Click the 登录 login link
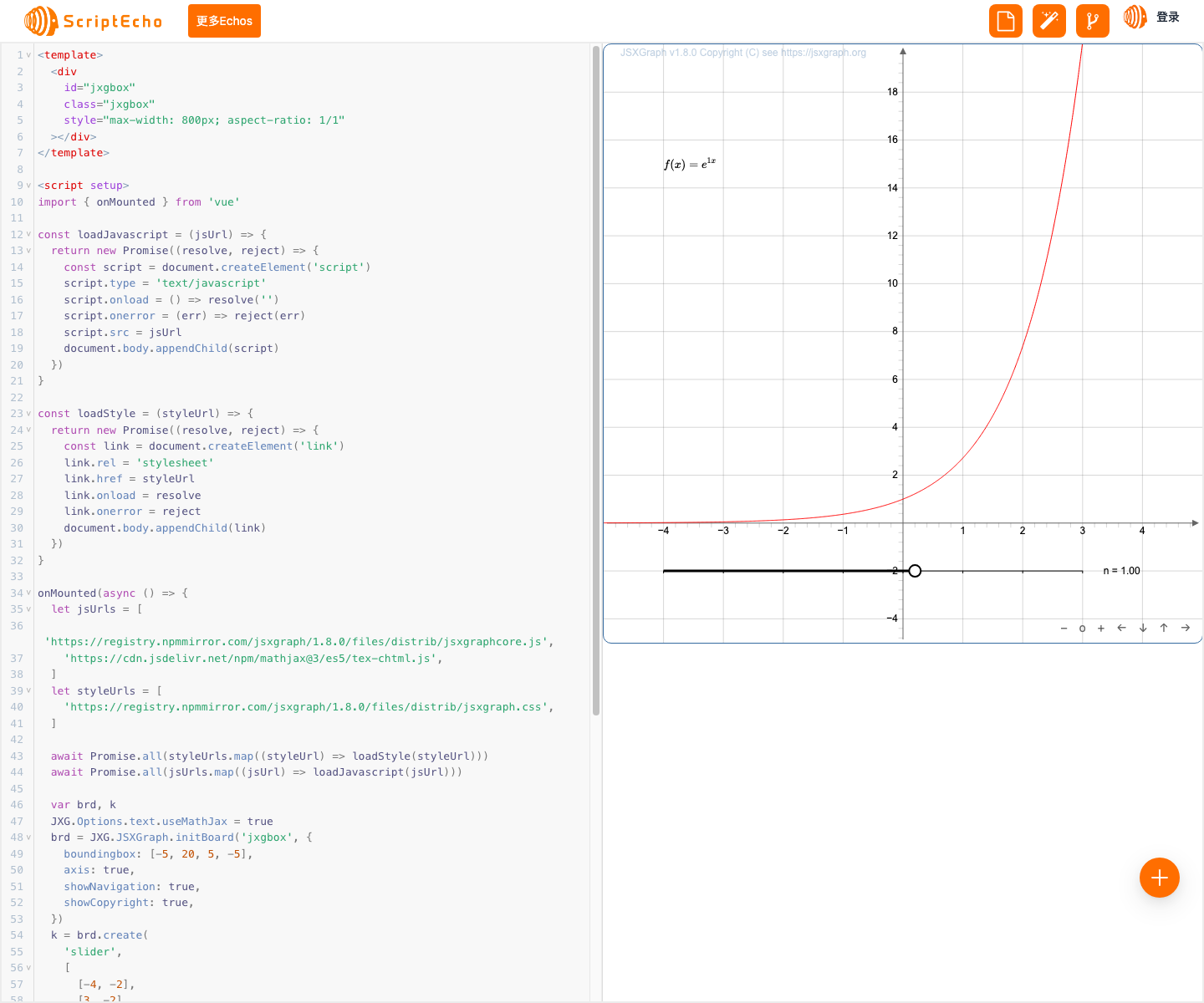This screenshot has height=1003, width=1204. tap(1168, 17)
